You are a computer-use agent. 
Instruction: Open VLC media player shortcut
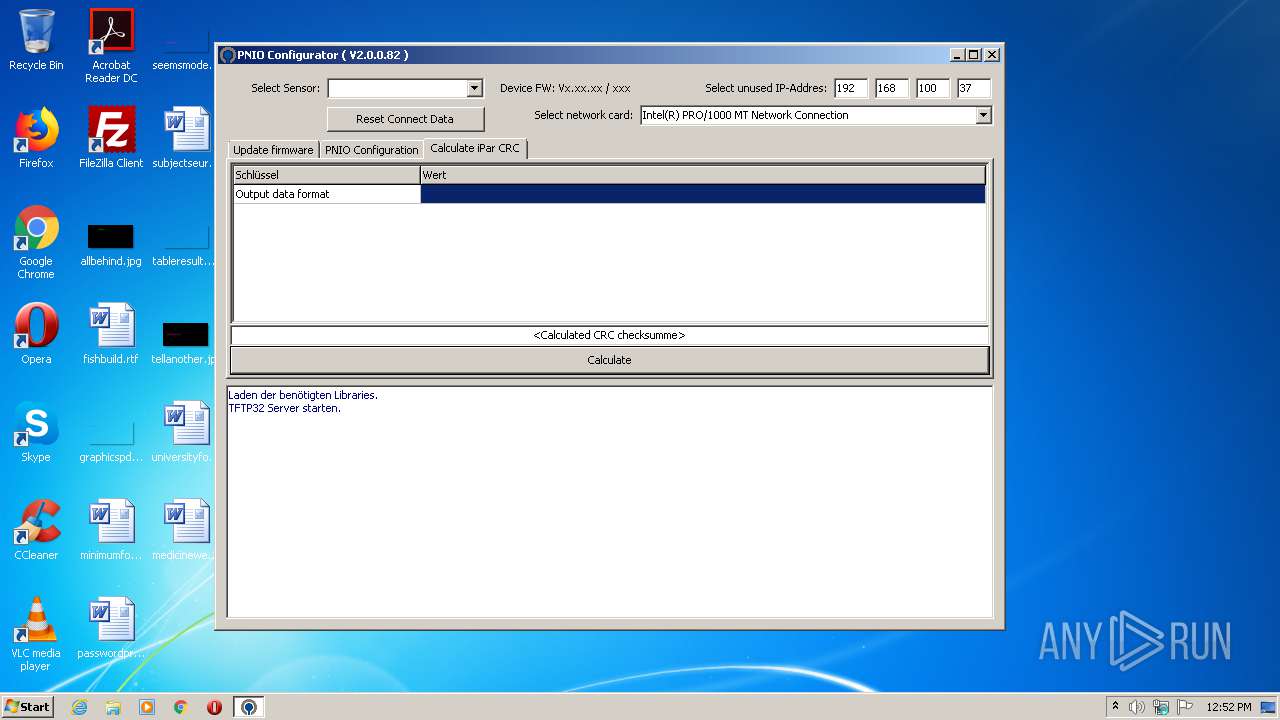tap(36, 634)
